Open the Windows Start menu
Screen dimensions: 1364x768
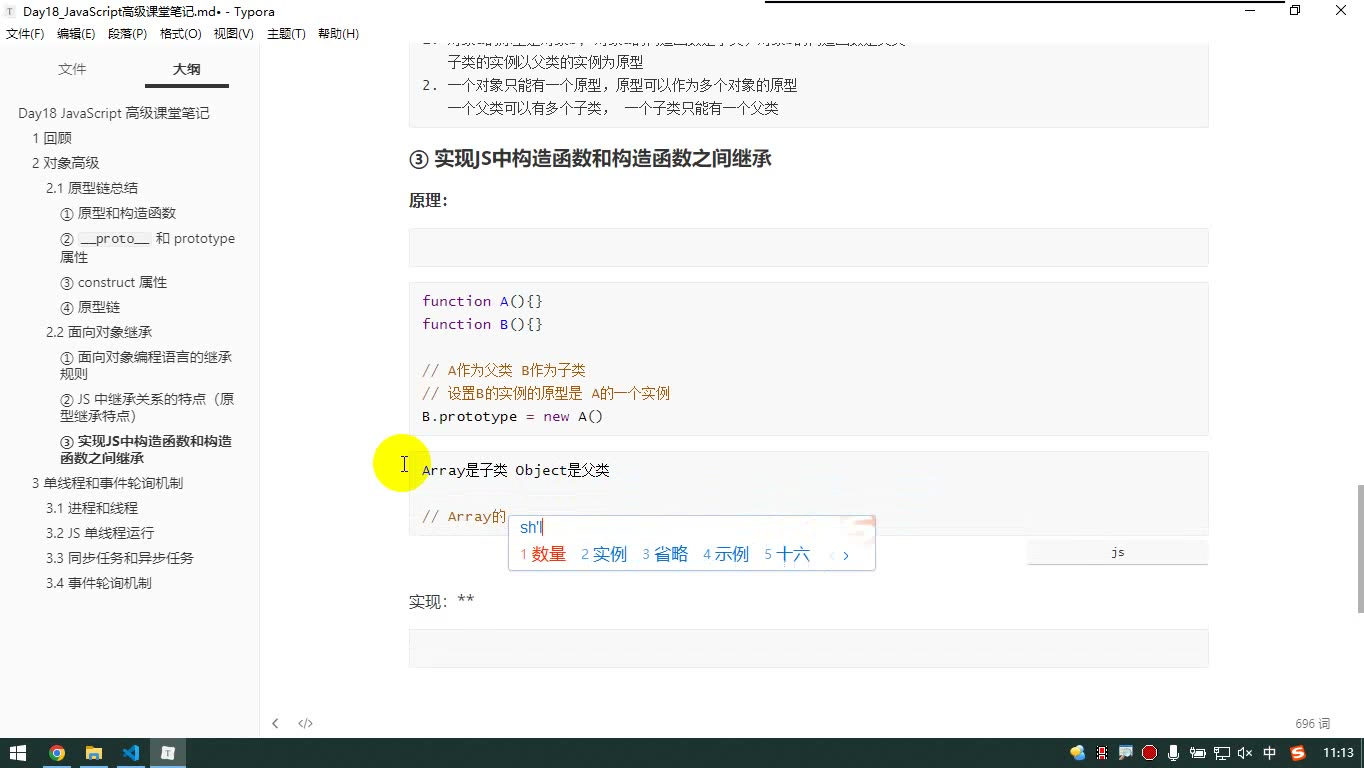tap(18, 753)
